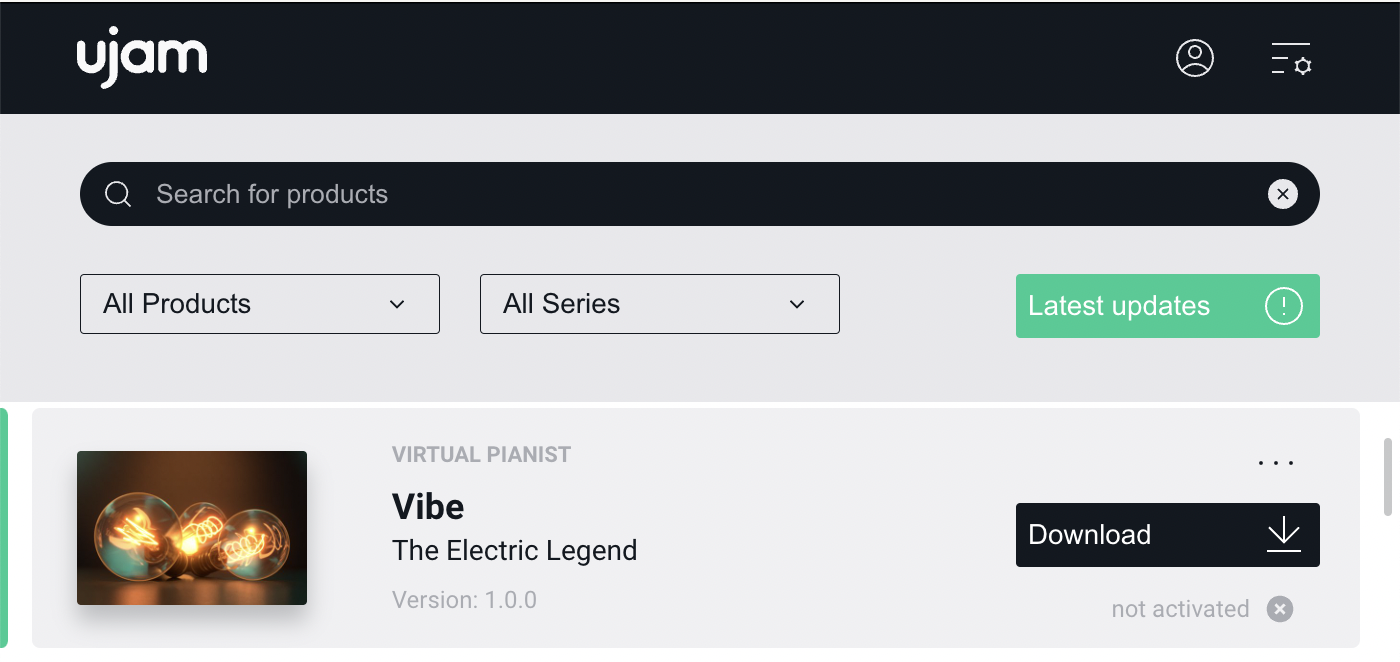Click the green status bar beside the Vibe card

(7, 528)
